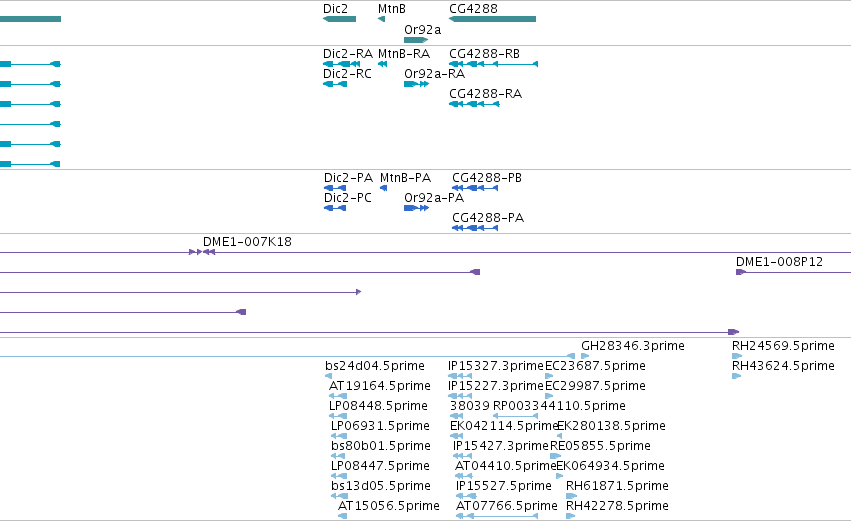This screenshot has height=521, width=851.
Task: Click the IP15527.5prime EST label
Action: (504, 487)
